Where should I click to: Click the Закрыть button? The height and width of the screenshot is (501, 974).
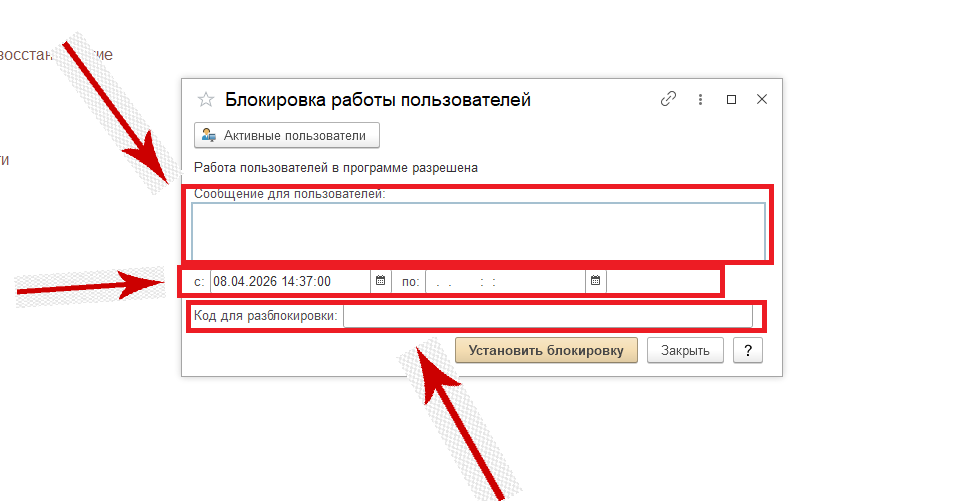point(685,350)
